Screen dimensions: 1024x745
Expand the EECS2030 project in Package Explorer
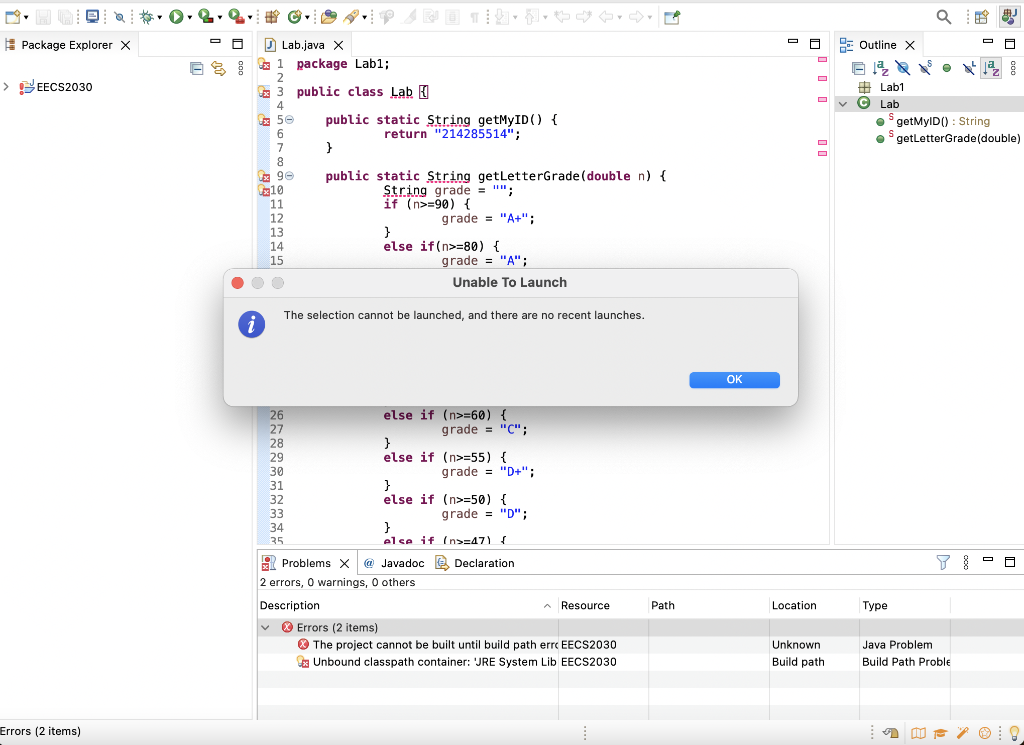click(x=8, y=87)
